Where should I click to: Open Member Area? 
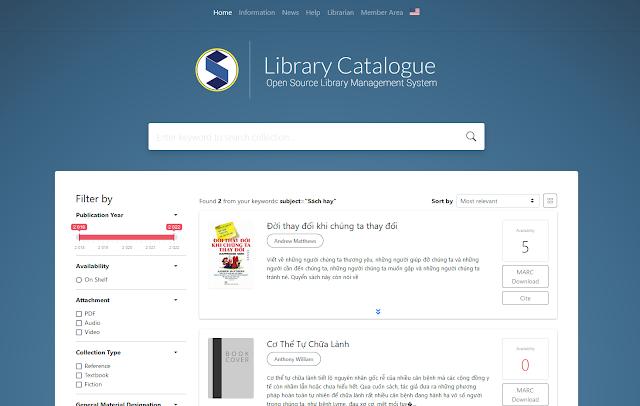tap(382, 13)
